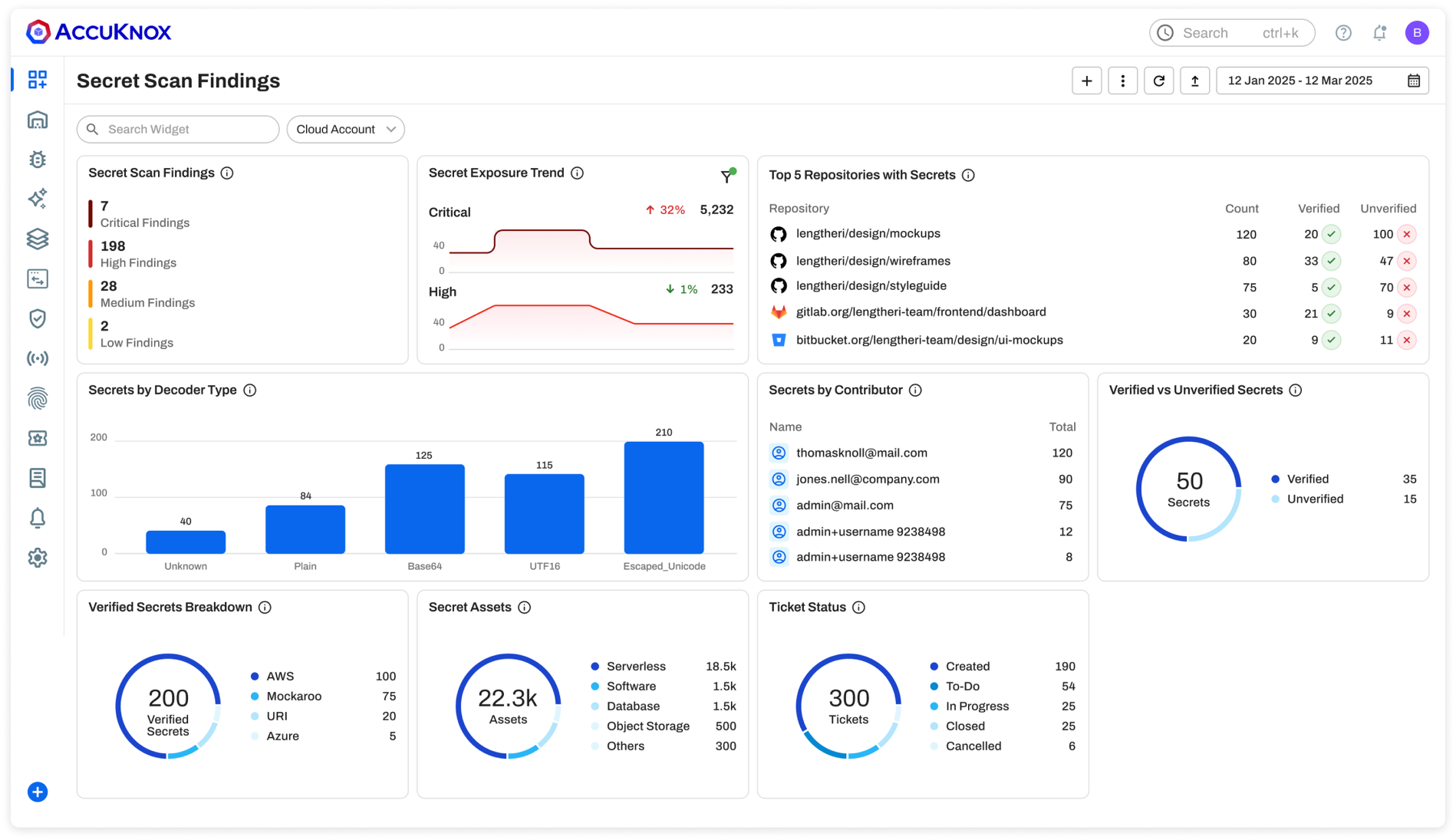Click the unverified red mark for ui-mockups repo

pos(1406,339)
